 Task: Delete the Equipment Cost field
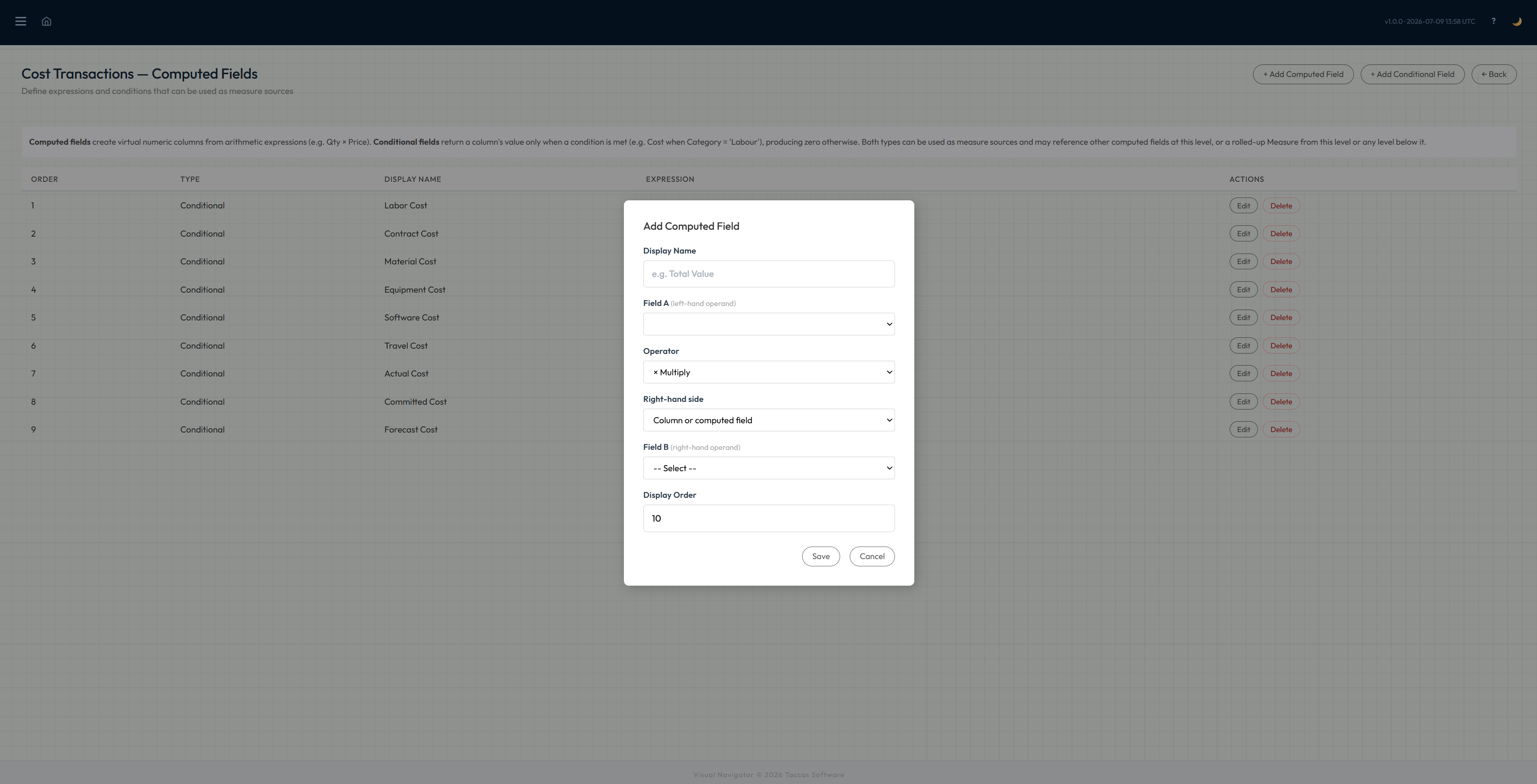click(x=1281, y=290)
